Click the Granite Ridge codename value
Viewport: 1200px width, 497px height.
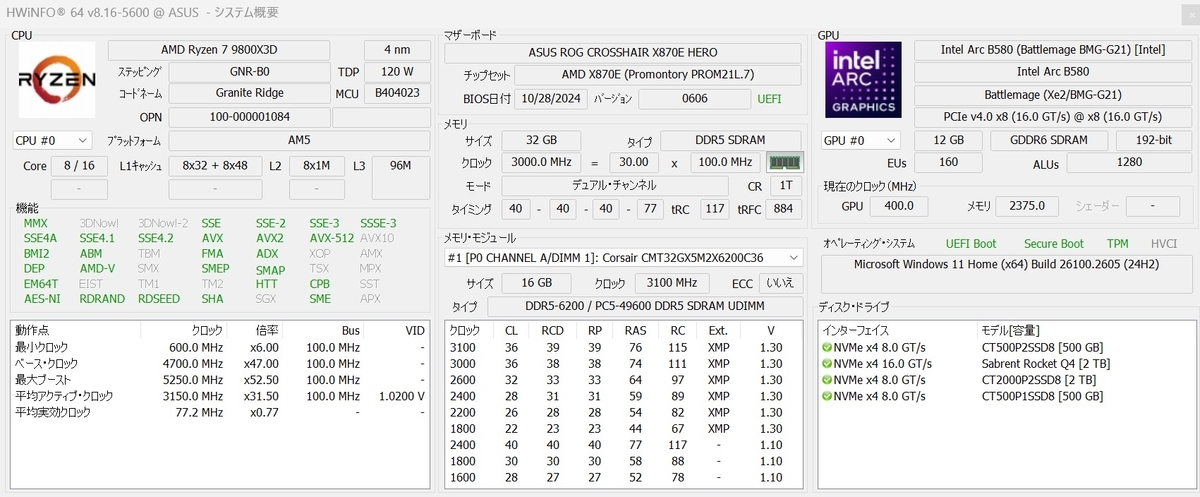(249, 93)
